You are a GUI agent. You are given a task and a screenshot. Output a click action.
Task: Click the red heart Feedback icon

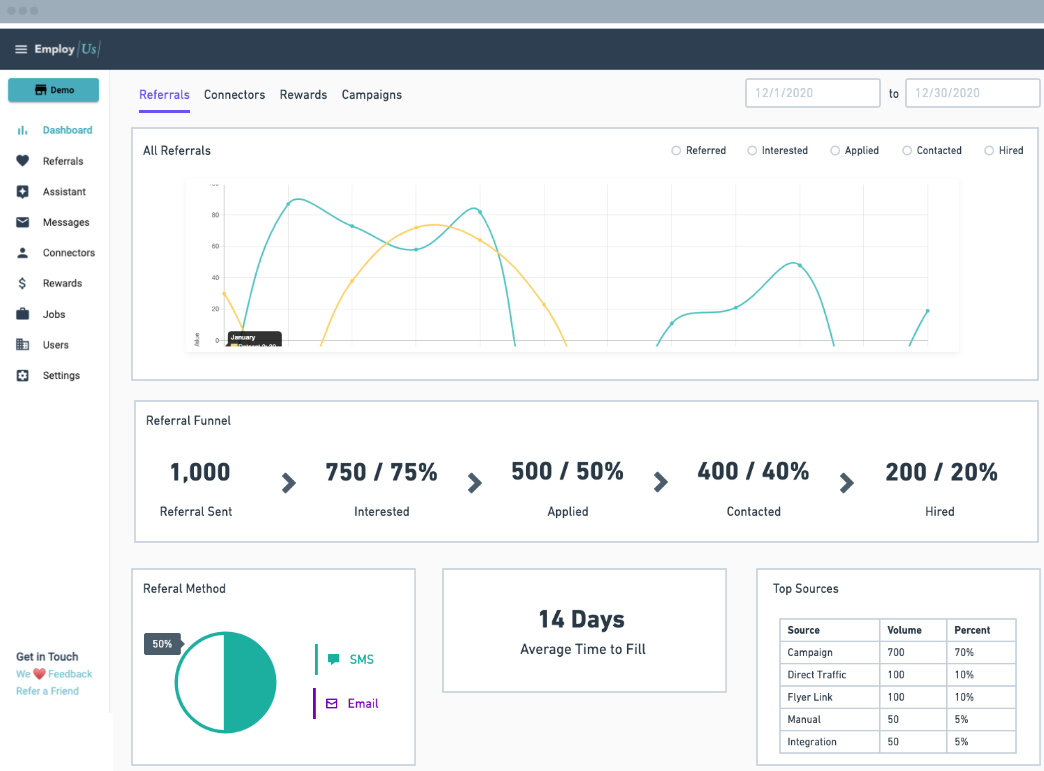[39, 674]
